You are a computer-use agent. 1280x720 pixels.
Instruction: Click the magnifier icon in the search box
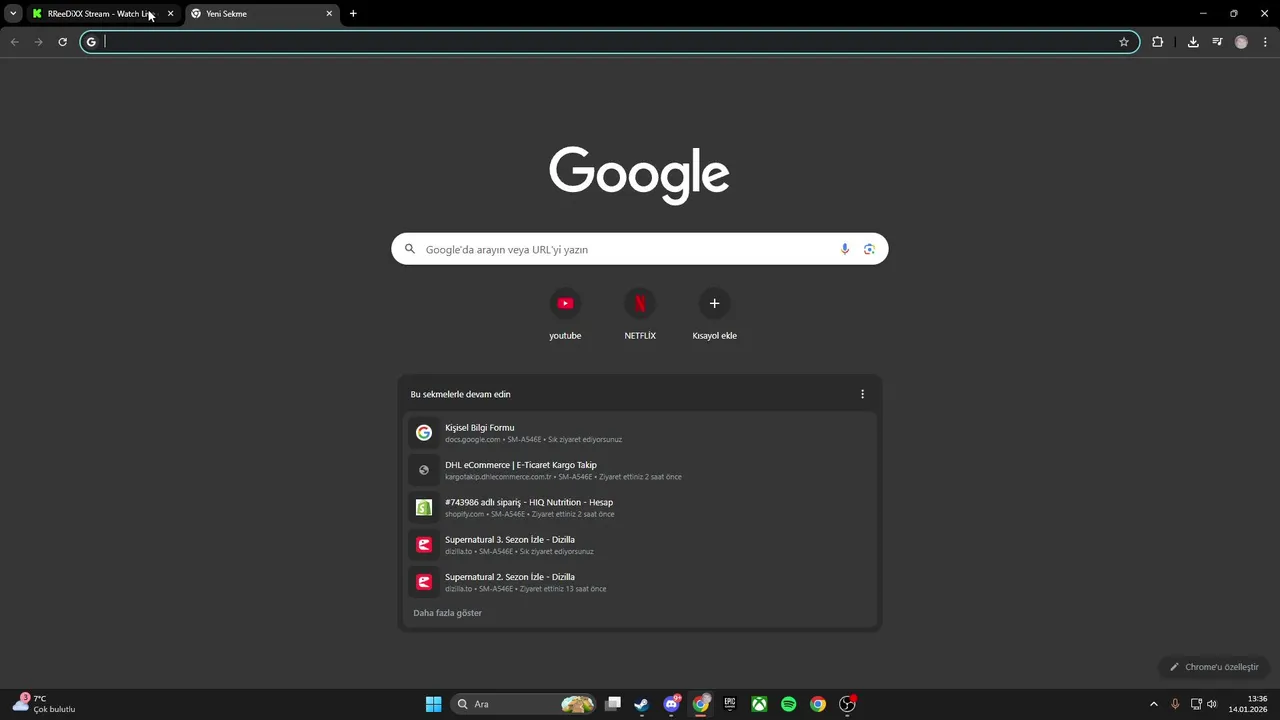(410, 249)
